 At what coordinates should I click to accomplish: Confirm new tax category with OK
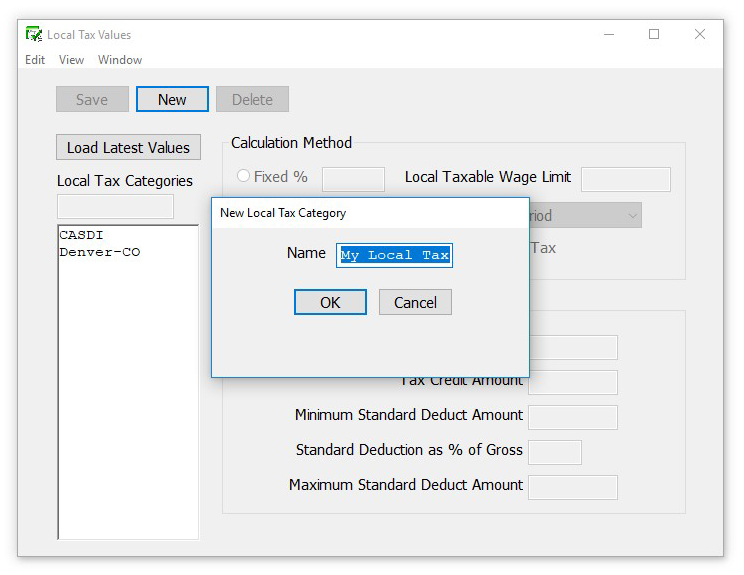pos(330,303)
